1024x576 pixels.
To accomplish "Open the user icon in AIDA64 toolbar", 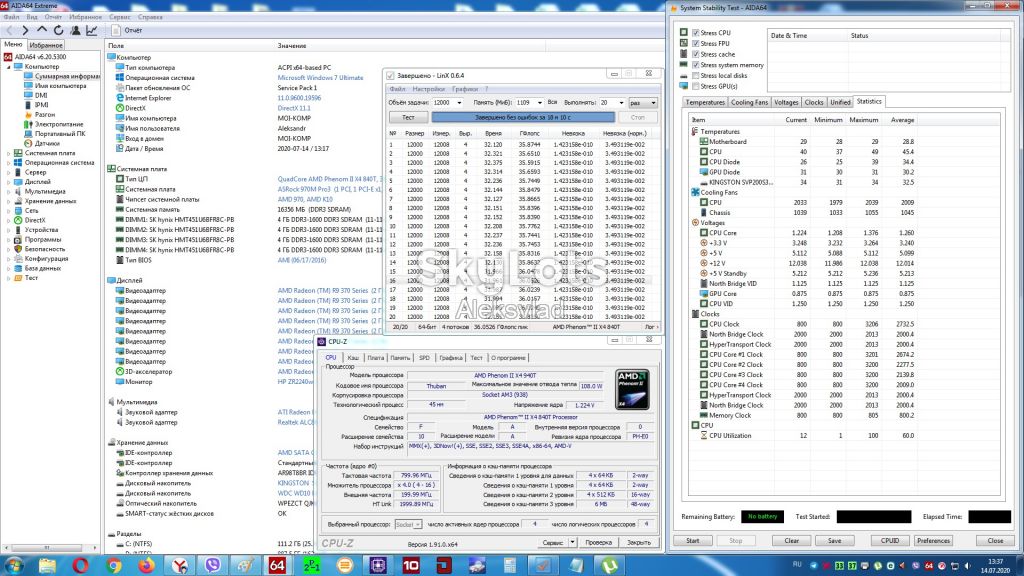I will (76, 30).
